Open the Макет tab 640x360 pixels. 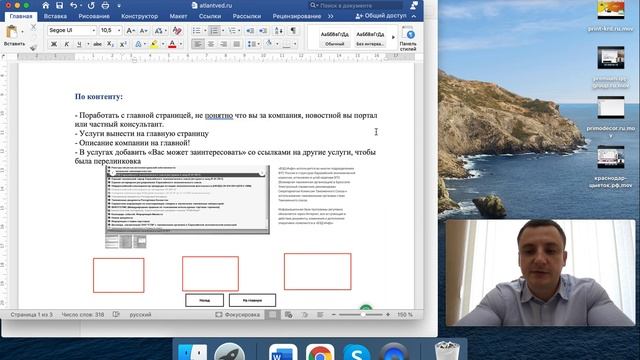pos(178,16)
